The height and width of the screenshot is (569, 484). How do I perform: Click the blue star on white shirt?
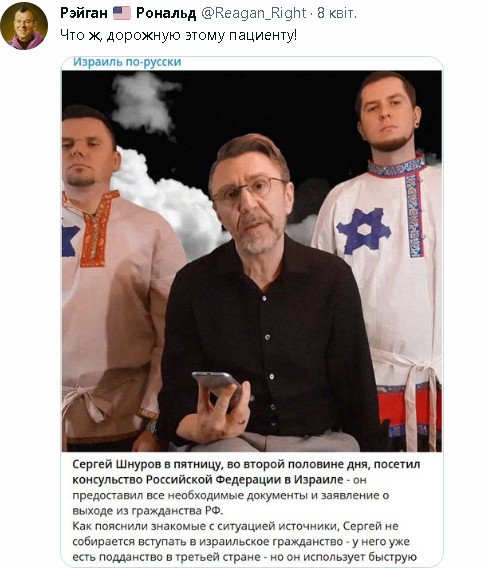click(x=364, y=231)
